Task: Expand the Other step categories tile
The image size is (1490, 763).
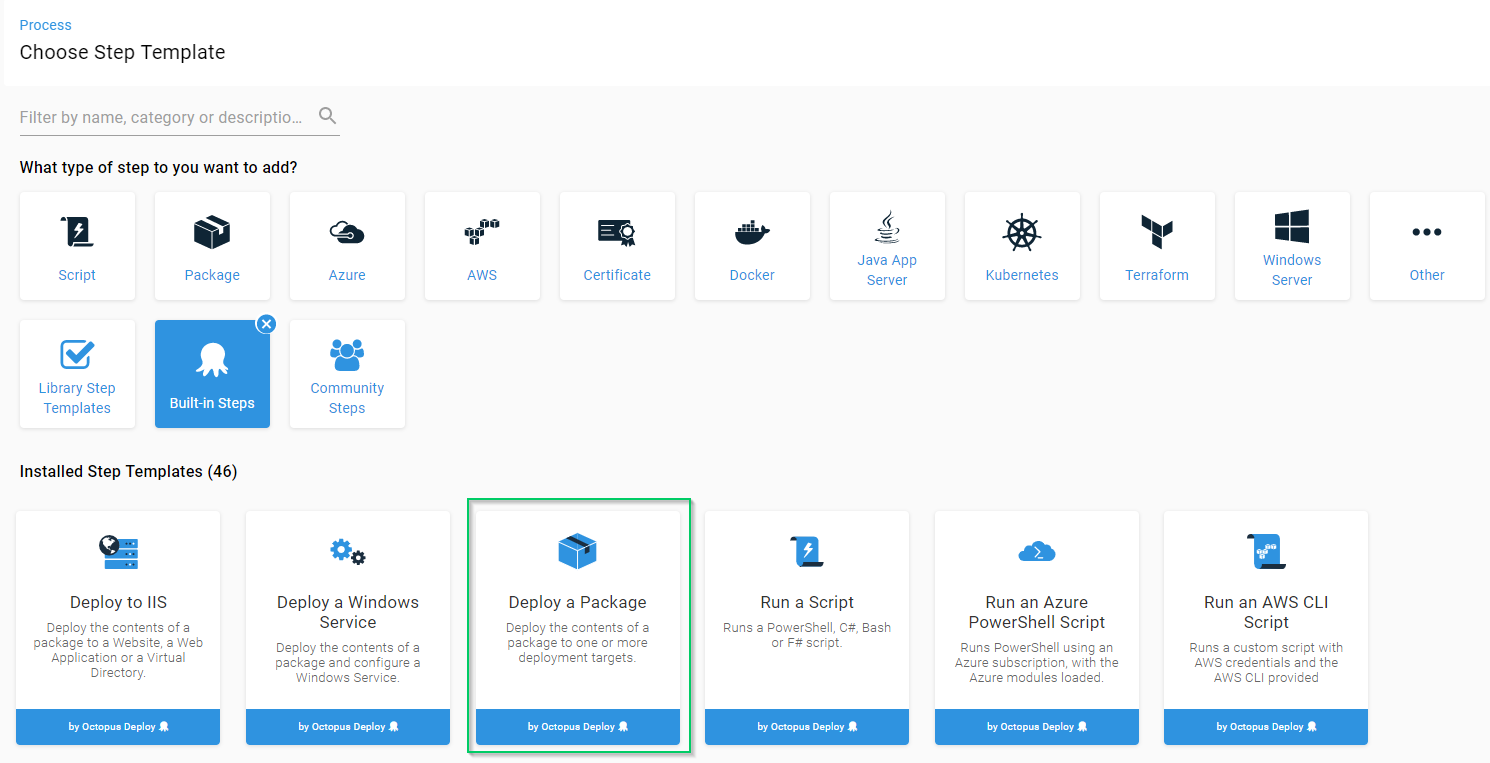Action: tap(1427, 246)
